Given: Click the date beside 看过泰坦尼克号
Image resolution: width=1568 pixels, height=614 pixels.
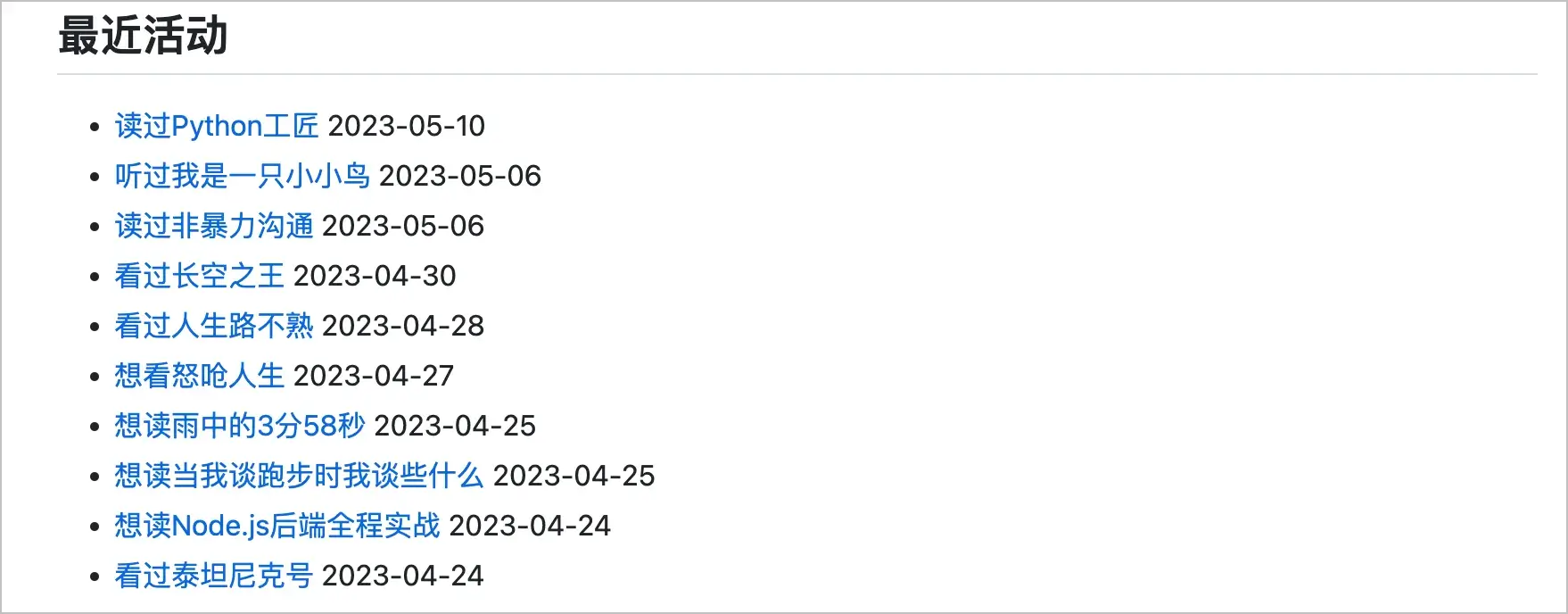Looking at the screenshot, I should coord(403,576).
